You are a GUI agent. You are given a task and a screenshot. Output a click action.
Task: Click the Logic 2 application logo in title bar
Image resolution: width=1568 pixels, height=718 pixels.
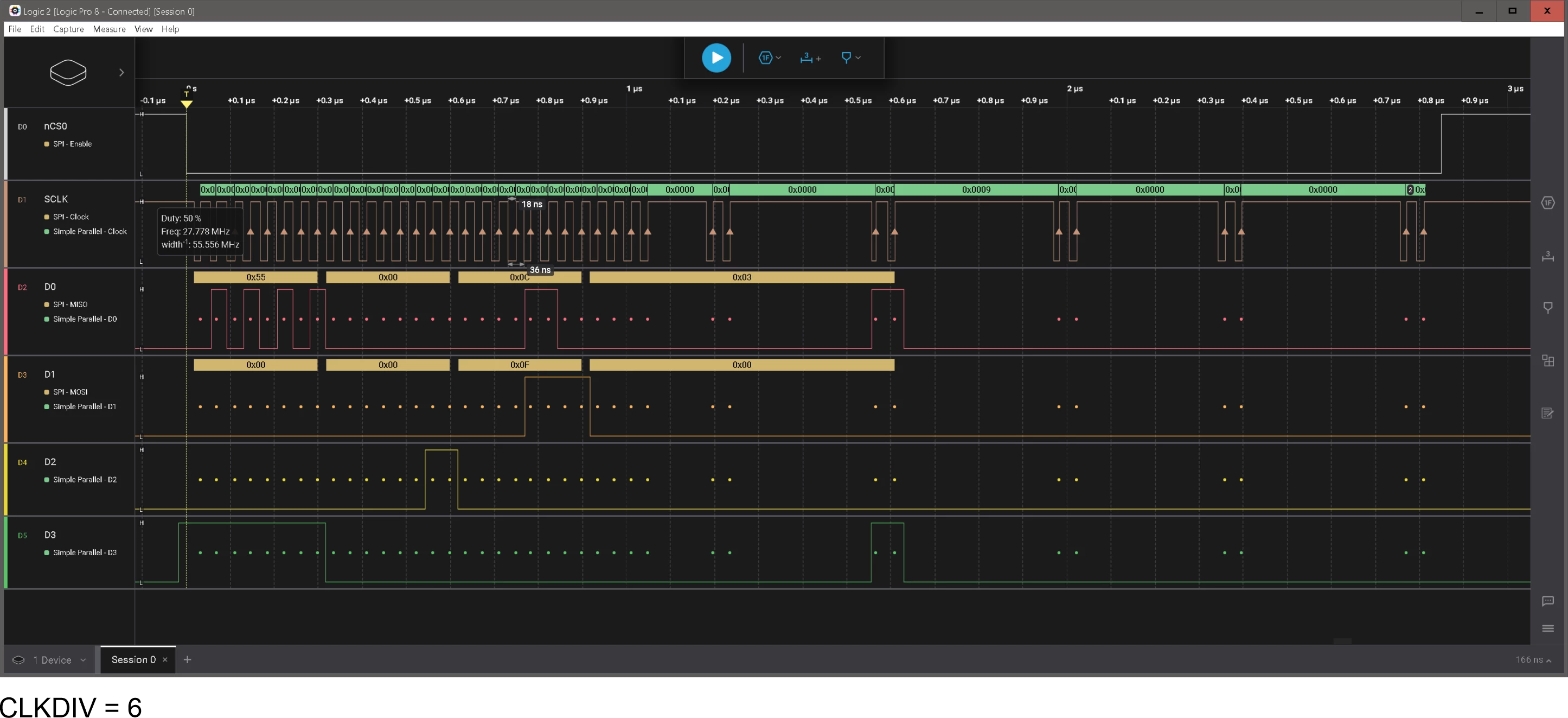15,11
